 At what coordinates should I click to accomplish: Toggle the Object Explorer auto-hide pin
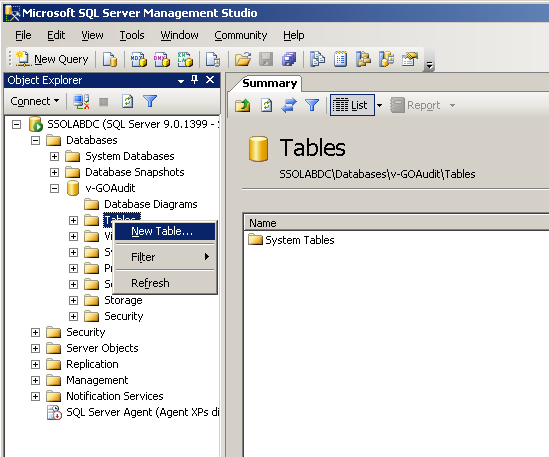coord(195,80)
